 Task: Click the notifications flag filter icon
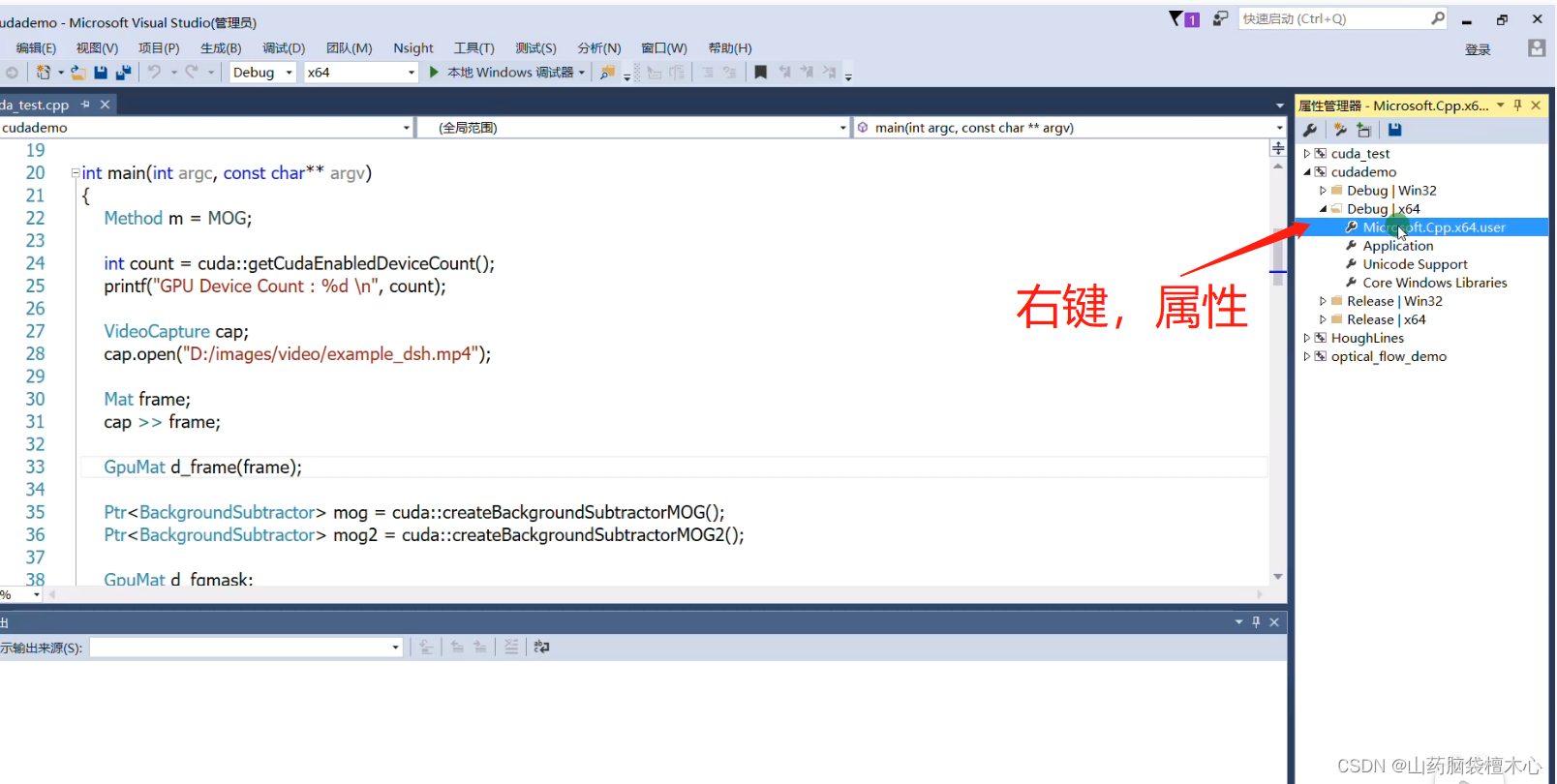pos(1183,18)
